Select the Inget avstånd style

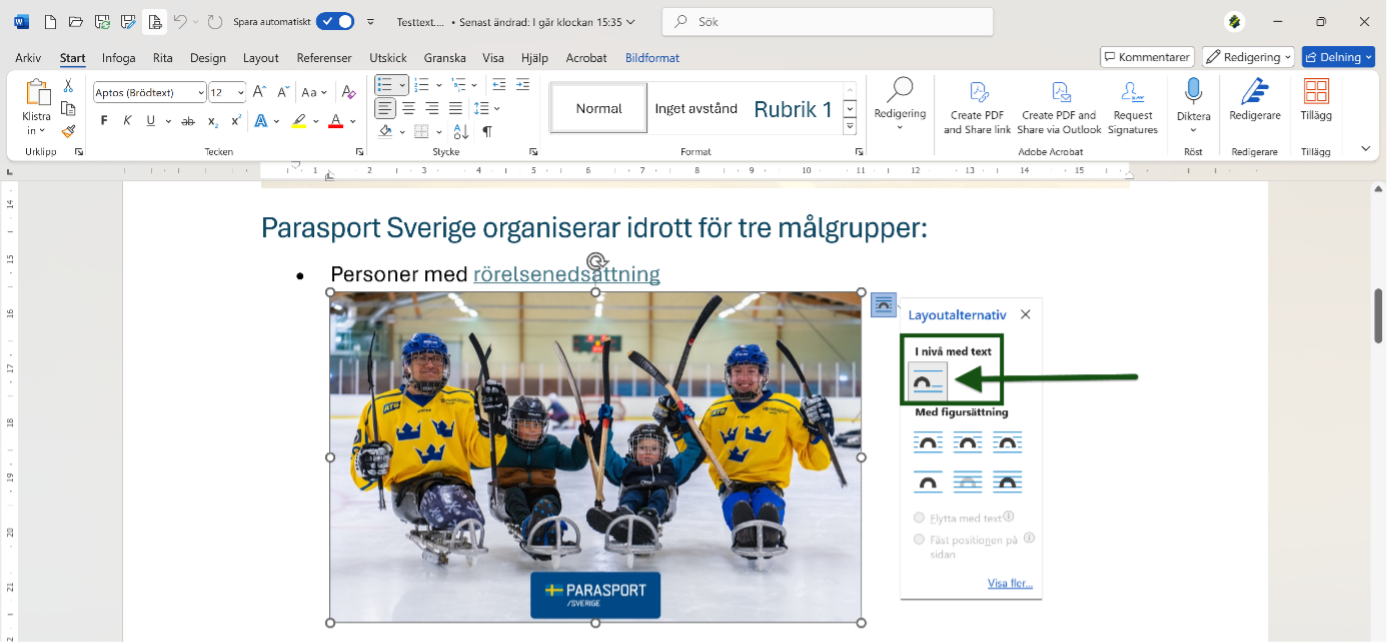[696, 108]
